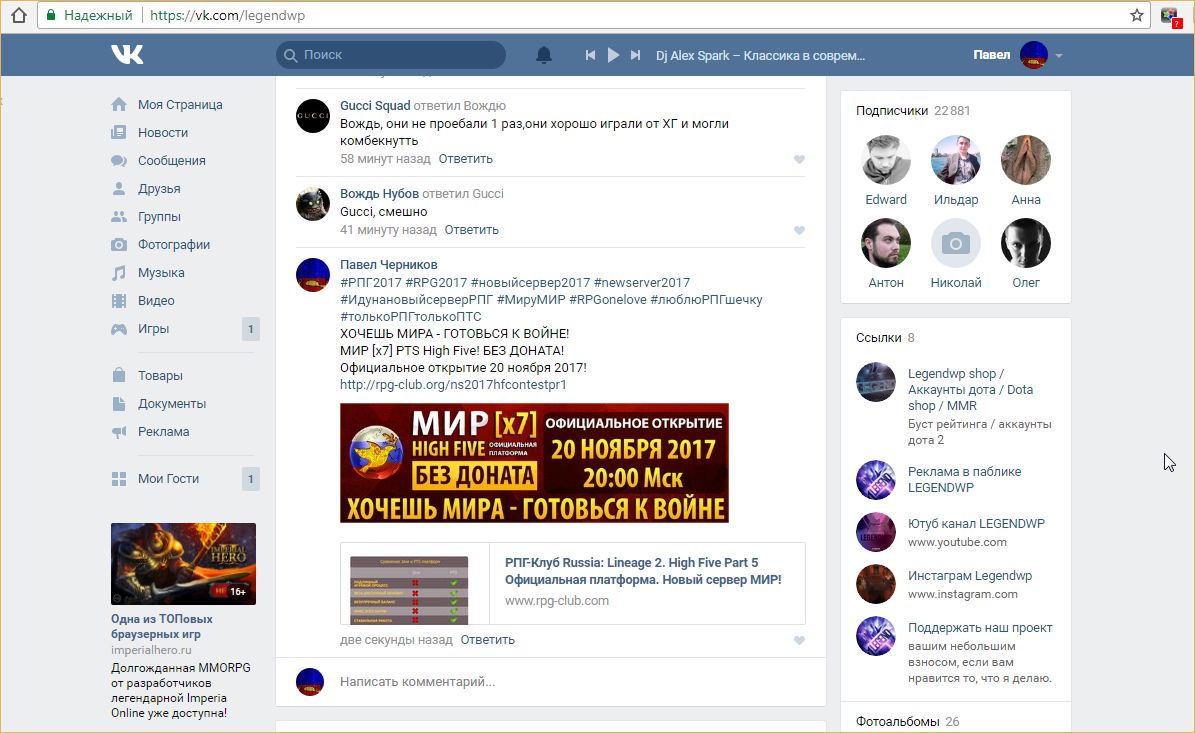The width and height of the screenshot is (1195, 733).
Task: Click the browser extension icon
Action: (1170, 15)
